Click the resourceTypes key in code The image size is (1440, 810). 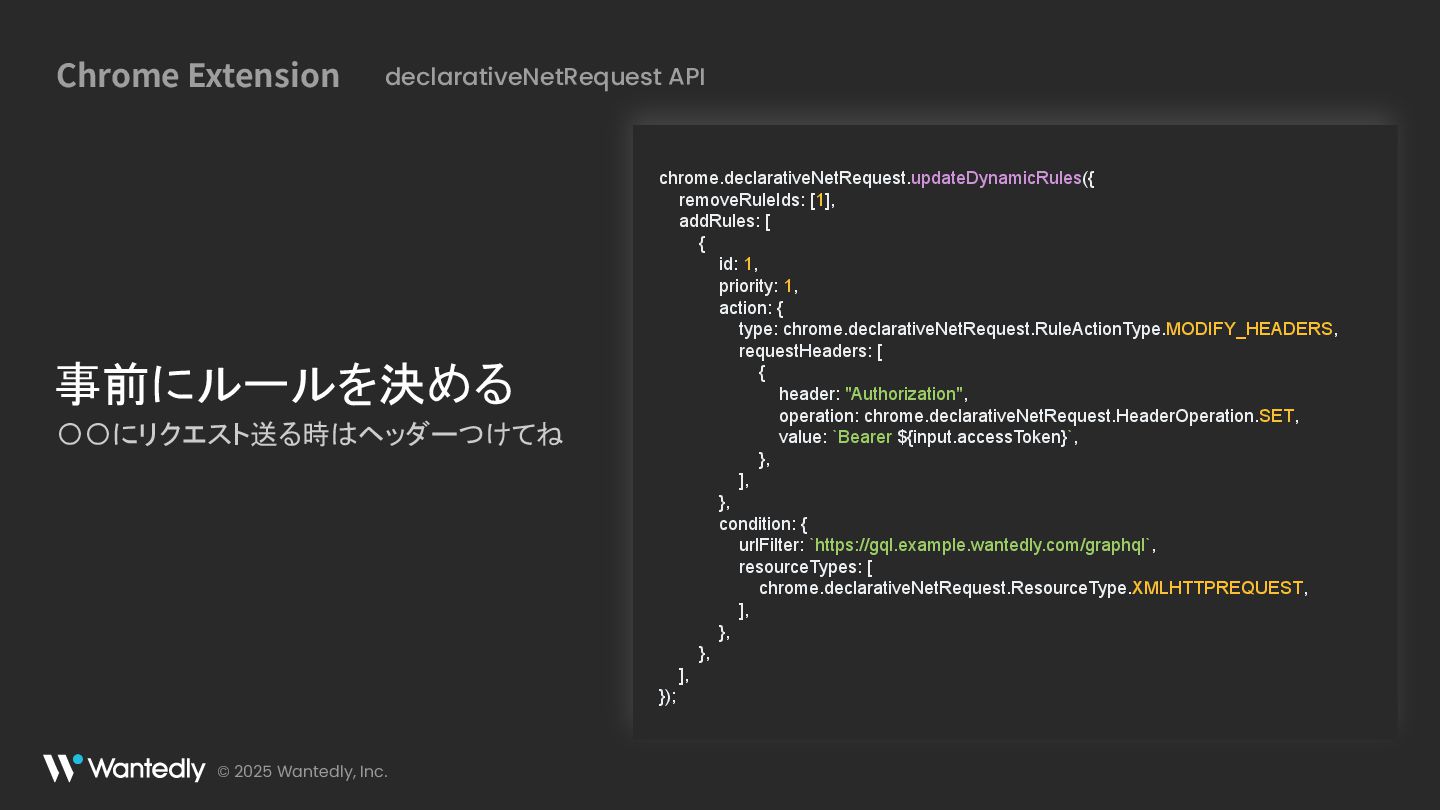pos(798,567)
